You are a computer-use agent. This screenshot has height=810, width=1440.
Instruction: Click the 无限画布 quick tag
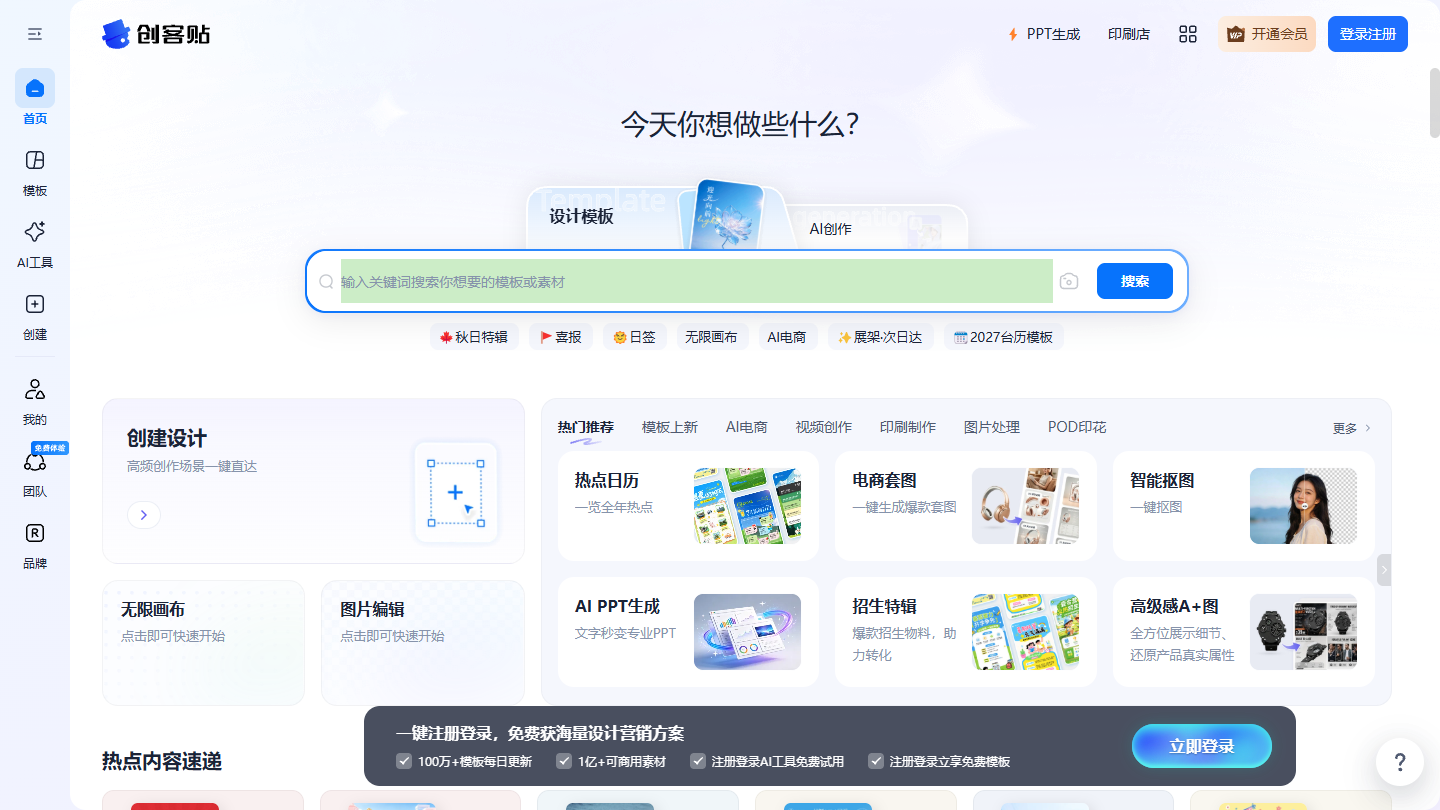[x=711, y=337]
